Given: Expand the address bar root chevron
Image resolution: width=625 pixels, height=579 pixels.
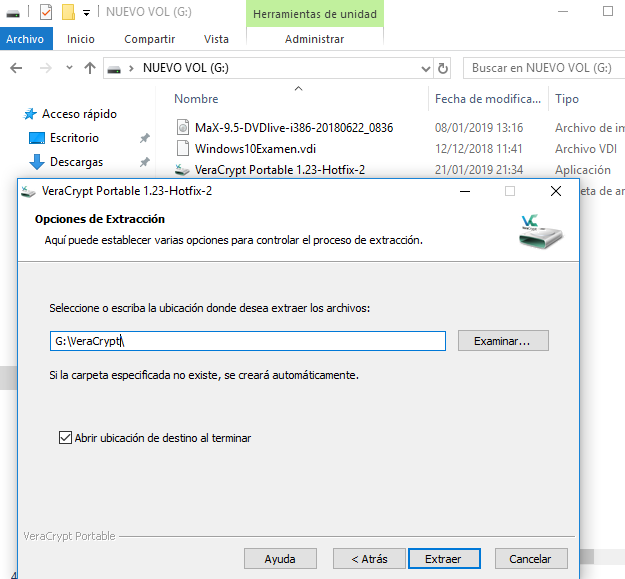Looking at the screenshot, I should click(131, 69).
